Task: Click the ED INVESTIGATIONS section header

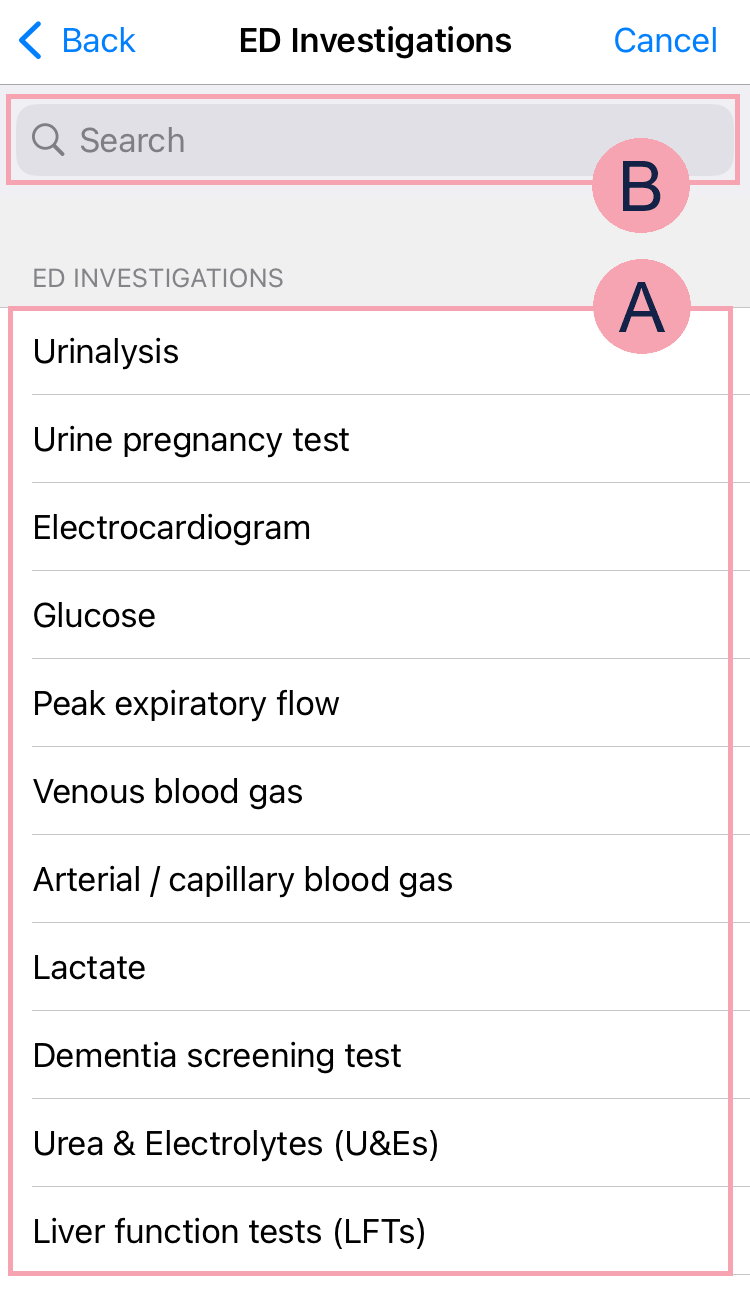Action: (x=158, y=278)
